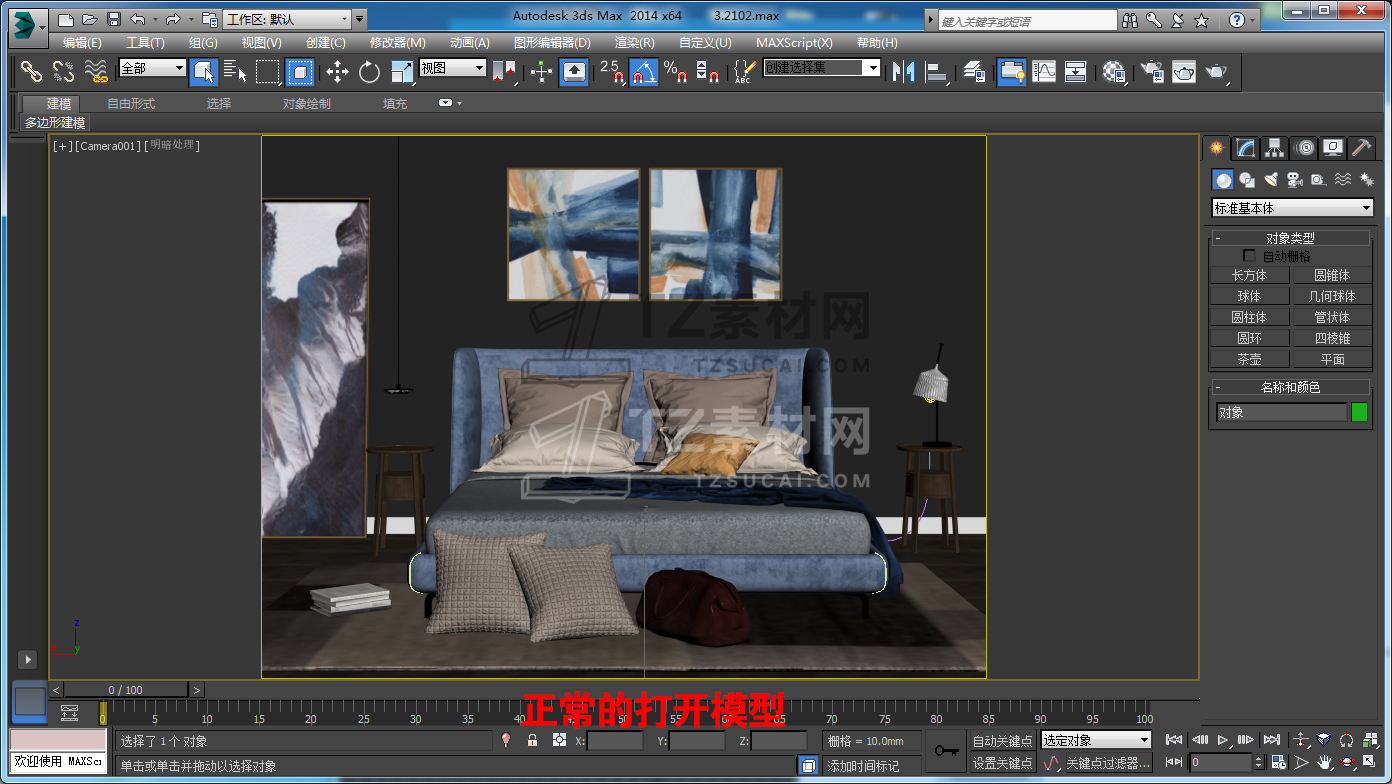Click the Render Setup teapot icon
Image resolution: width=1392 pixels, height=784 pixels.
[x=1153, y=72]
